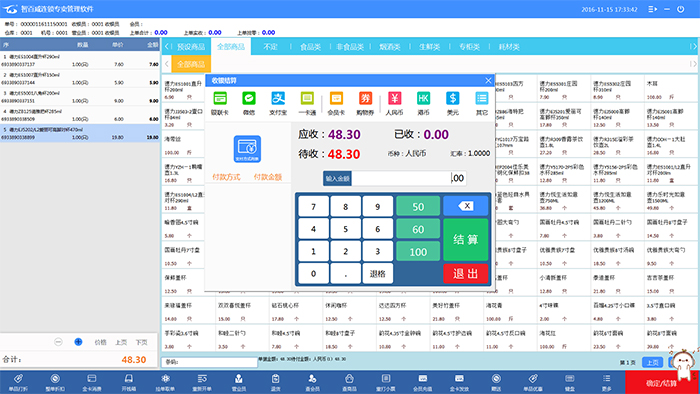Open 其它 other payment options icon
700x394 pixels.
pos(482,103)
